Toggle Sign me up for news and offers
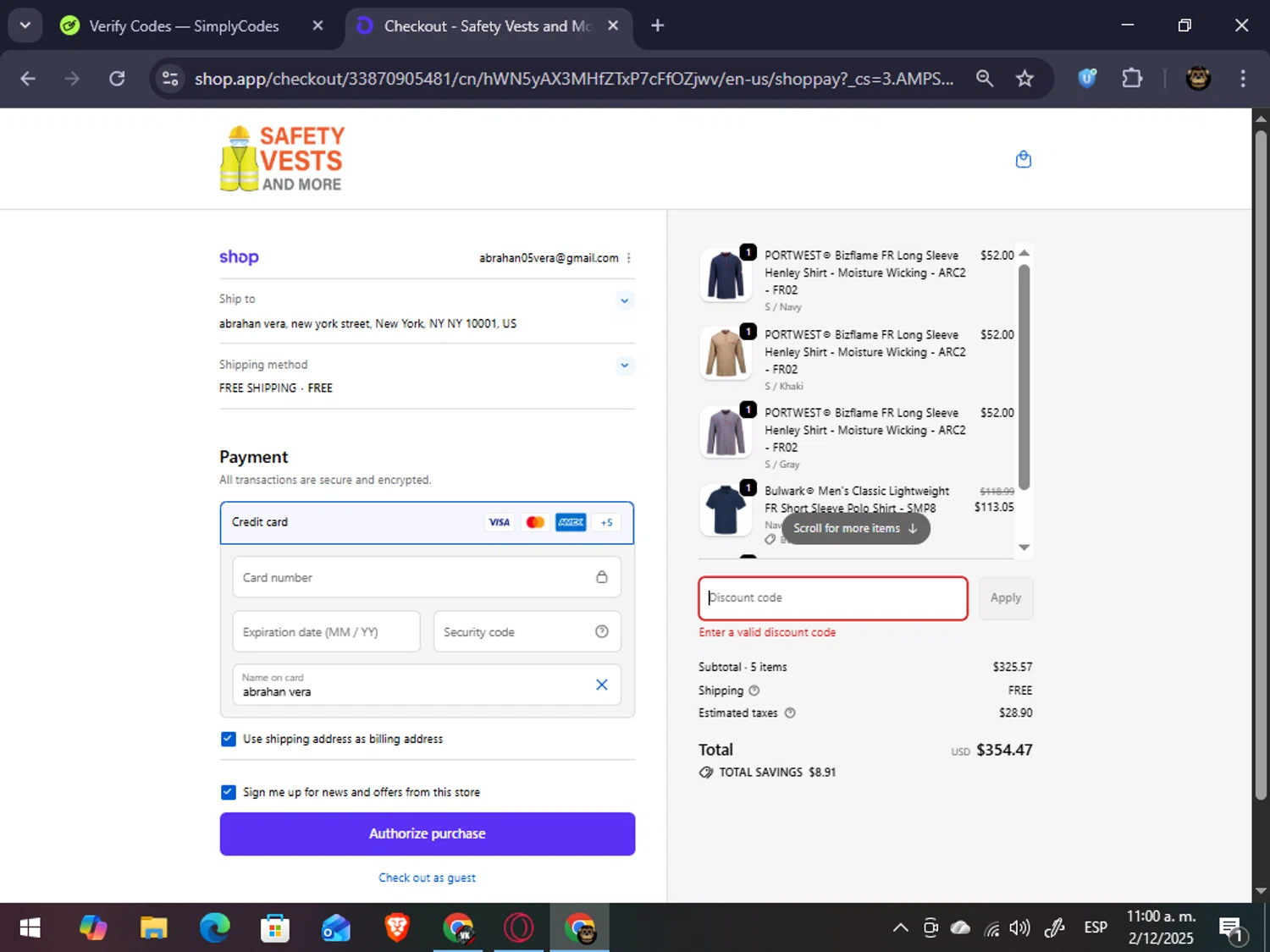Image resolution: width=1270 pixels, height=952 pixels. [x=228, y=792]
